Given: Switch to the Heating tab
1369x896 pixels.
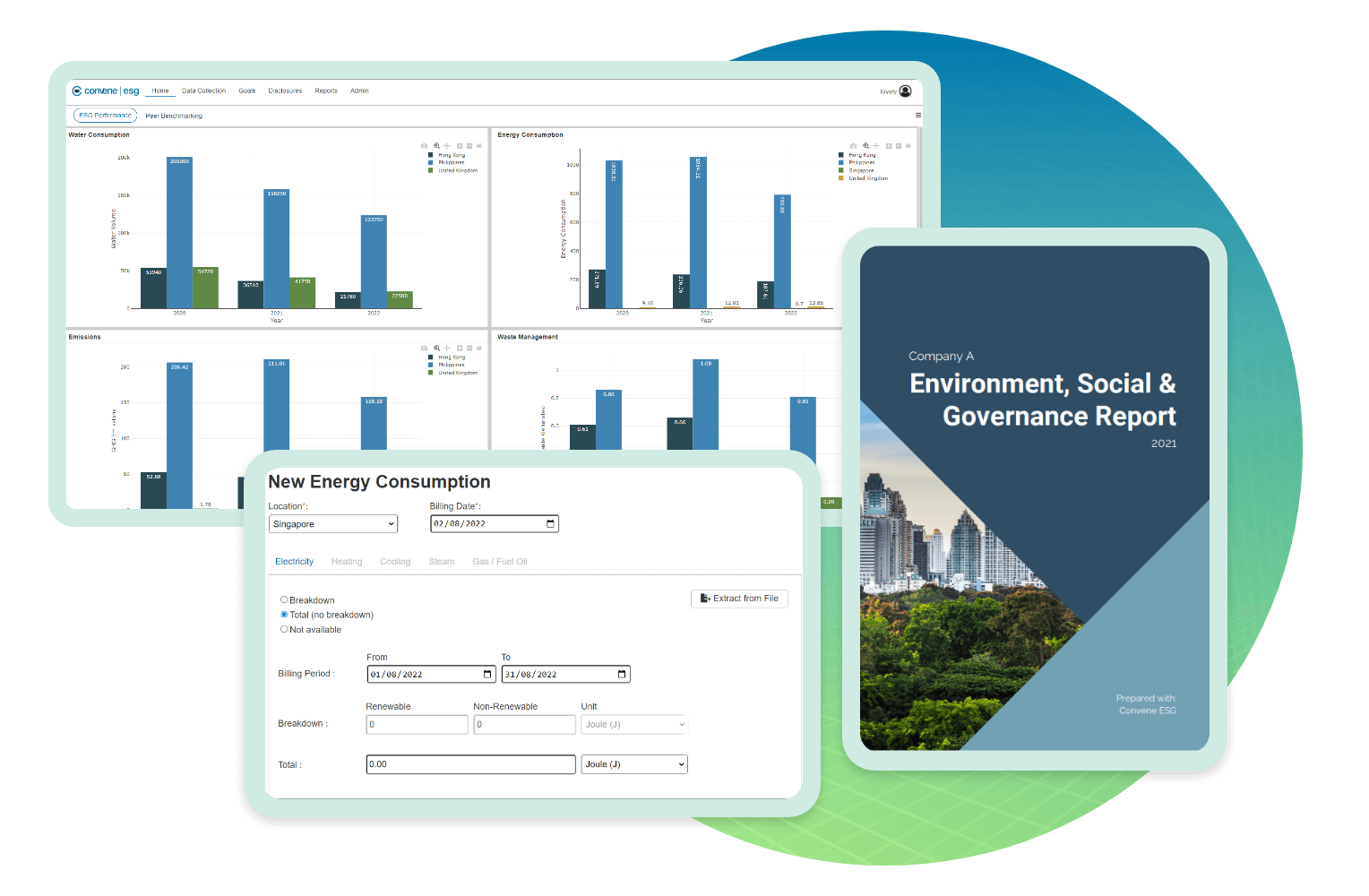Looking at the screenshot, I should tap(347, 562).
